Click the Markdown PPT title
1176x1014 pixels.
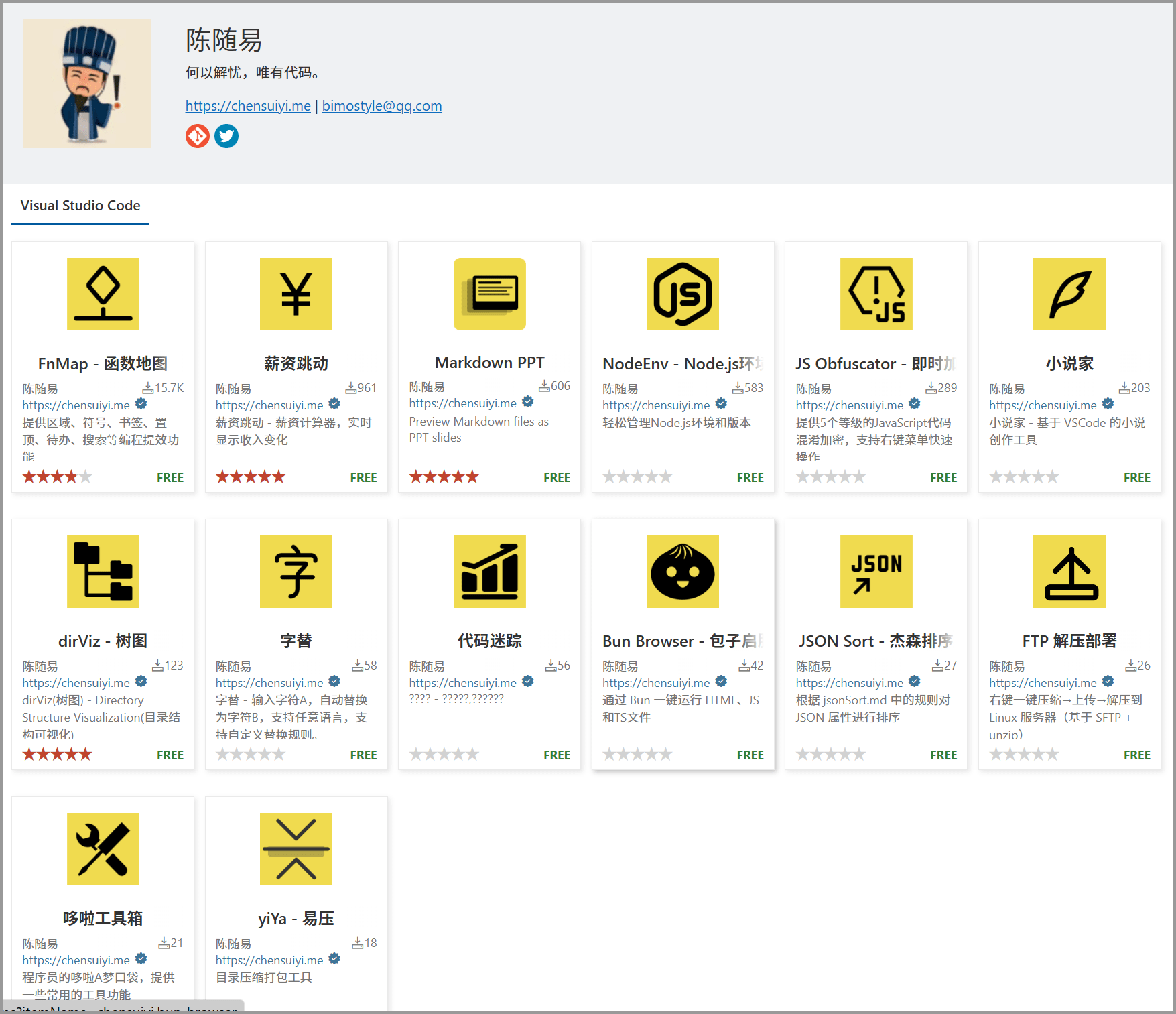click(490, 363)
